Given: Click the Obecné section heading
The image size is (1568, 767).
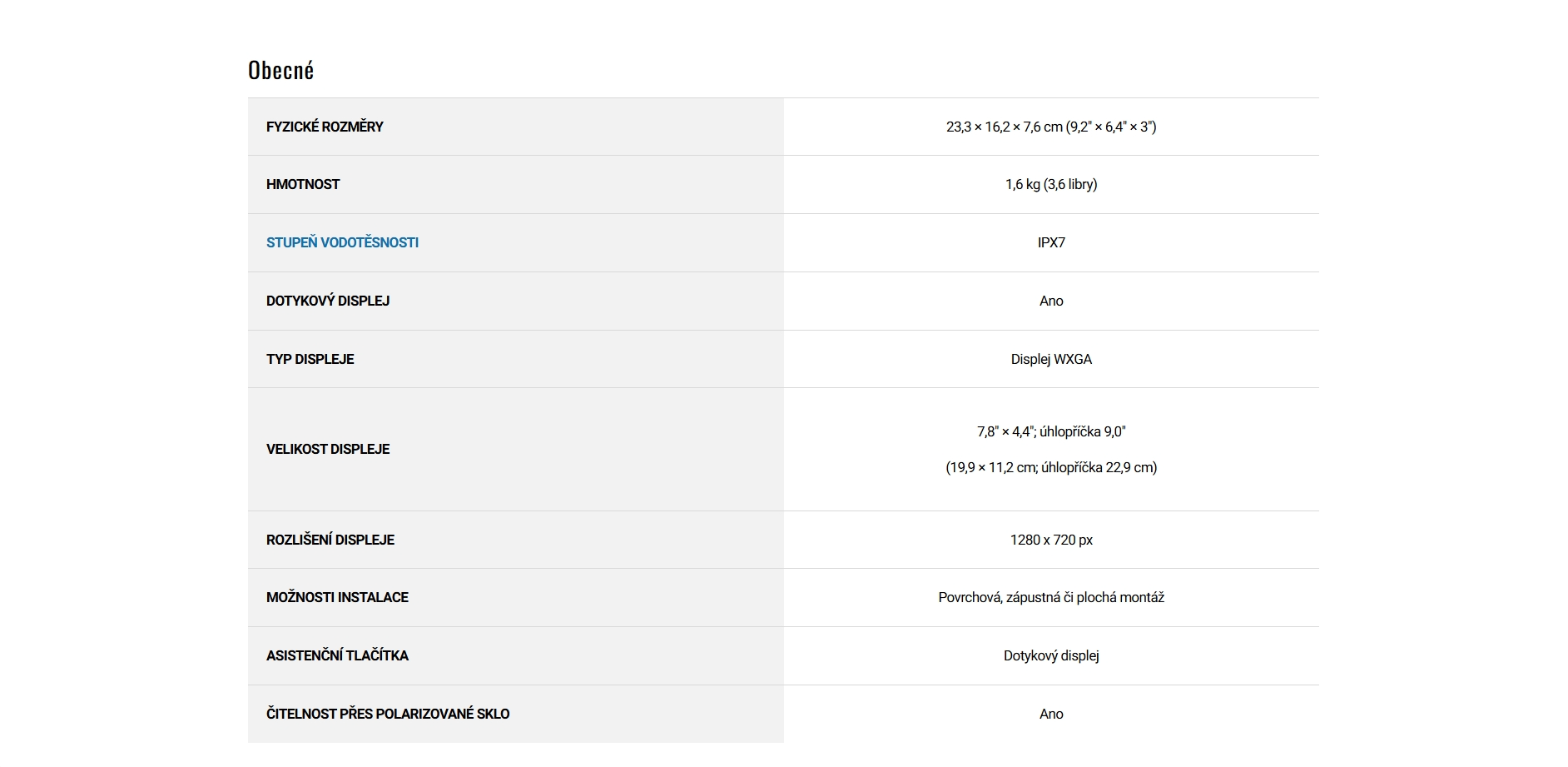Looking at the screenshot, I should click(281, 71).
